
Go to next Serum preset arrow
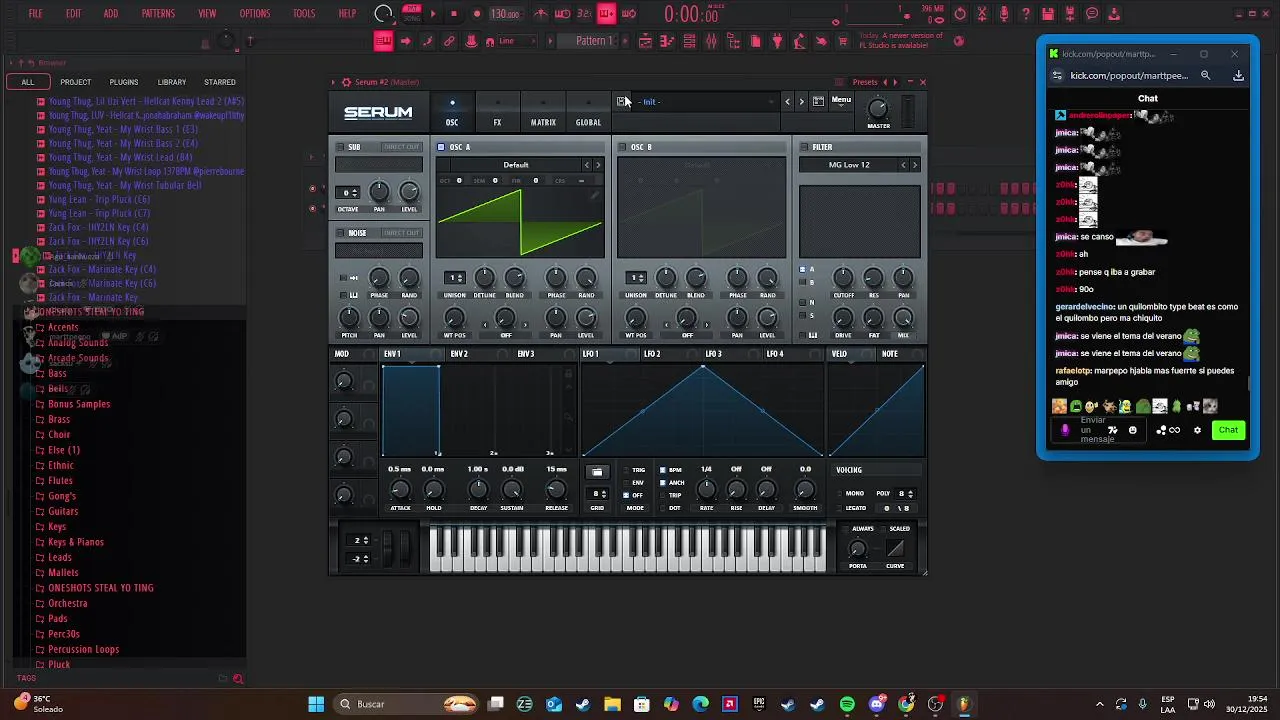(x=801, y=101)
